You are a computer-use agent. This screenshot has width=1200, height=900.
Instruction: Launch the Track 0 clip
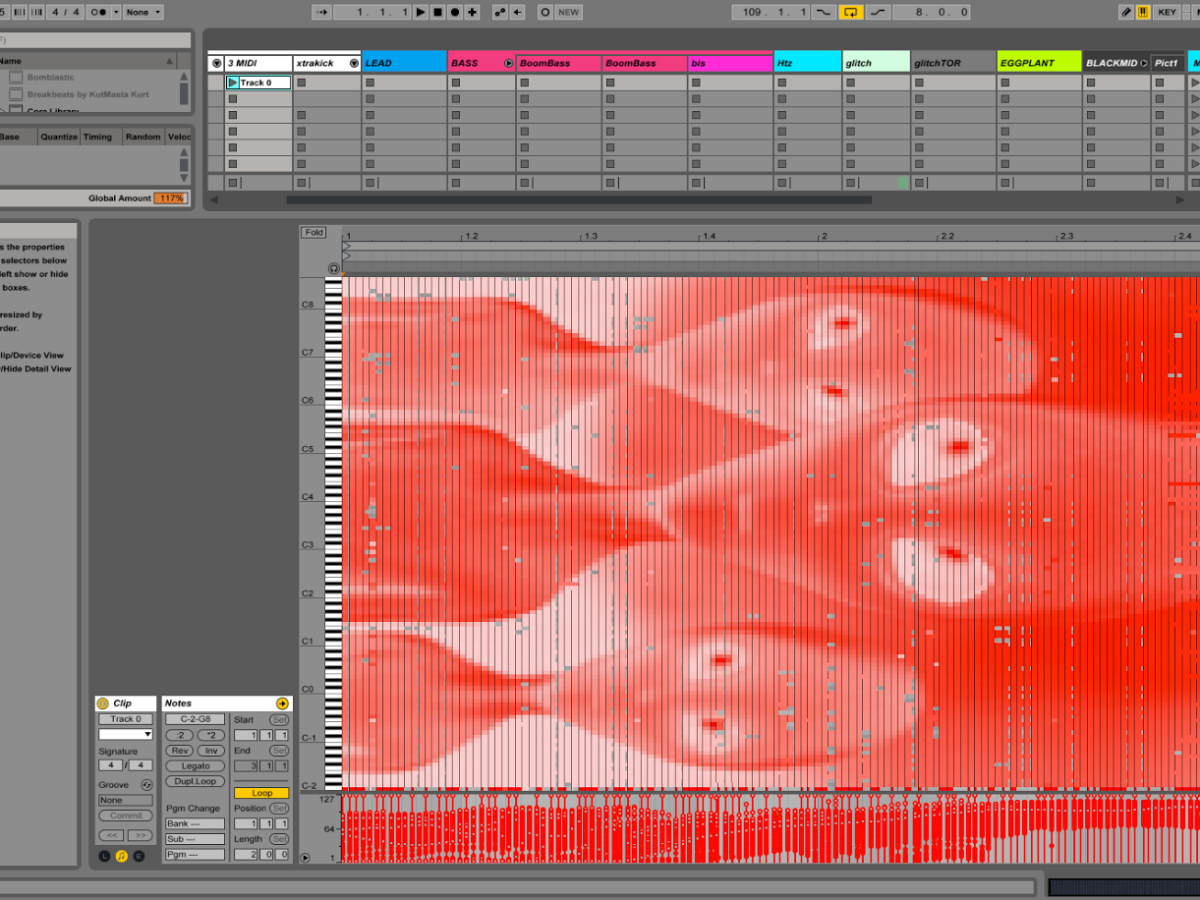pos(233,83)
